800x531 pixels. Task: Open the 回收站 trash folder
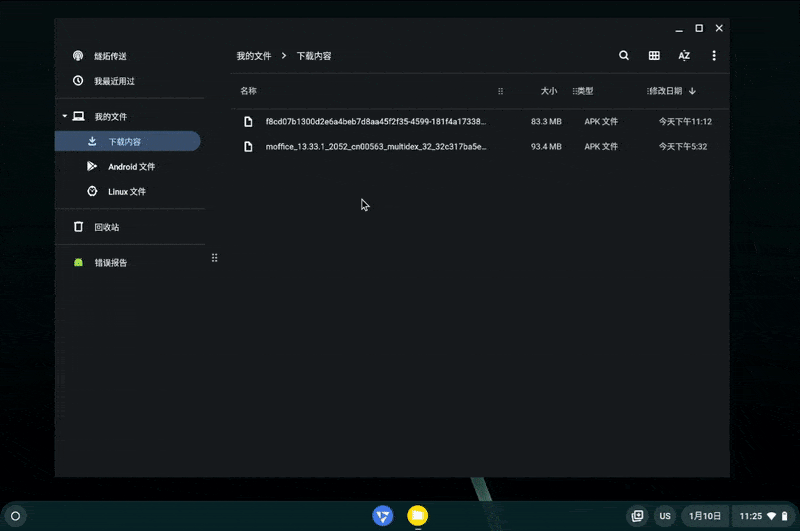[x=130, y=227]
